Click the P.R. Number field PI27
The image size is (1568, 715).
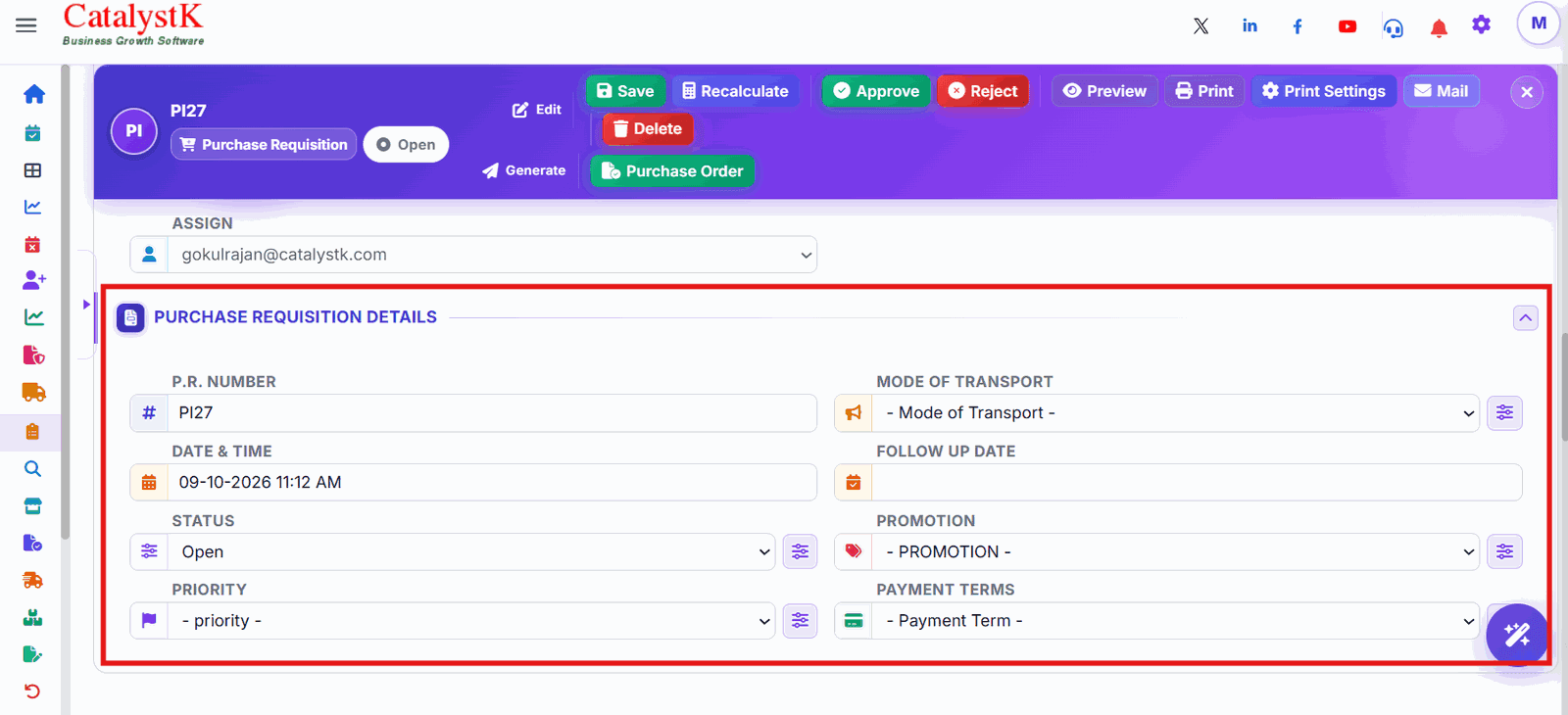[x=492, y=413]
